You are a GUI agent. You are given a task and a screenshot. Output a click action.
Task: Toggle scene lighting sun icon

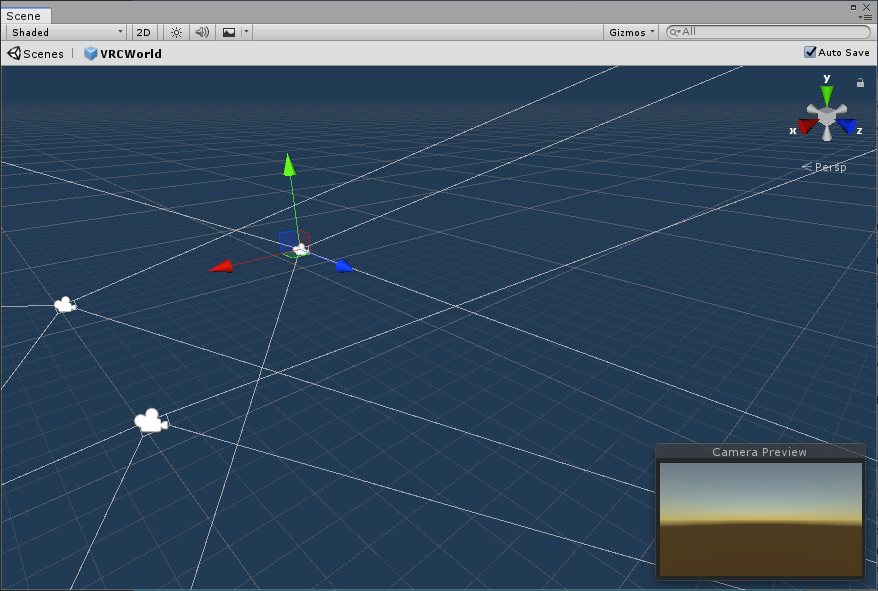(176, 32)
